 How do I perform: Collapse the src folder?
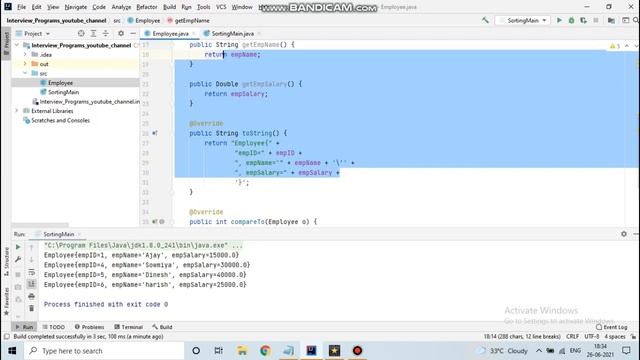25,73
